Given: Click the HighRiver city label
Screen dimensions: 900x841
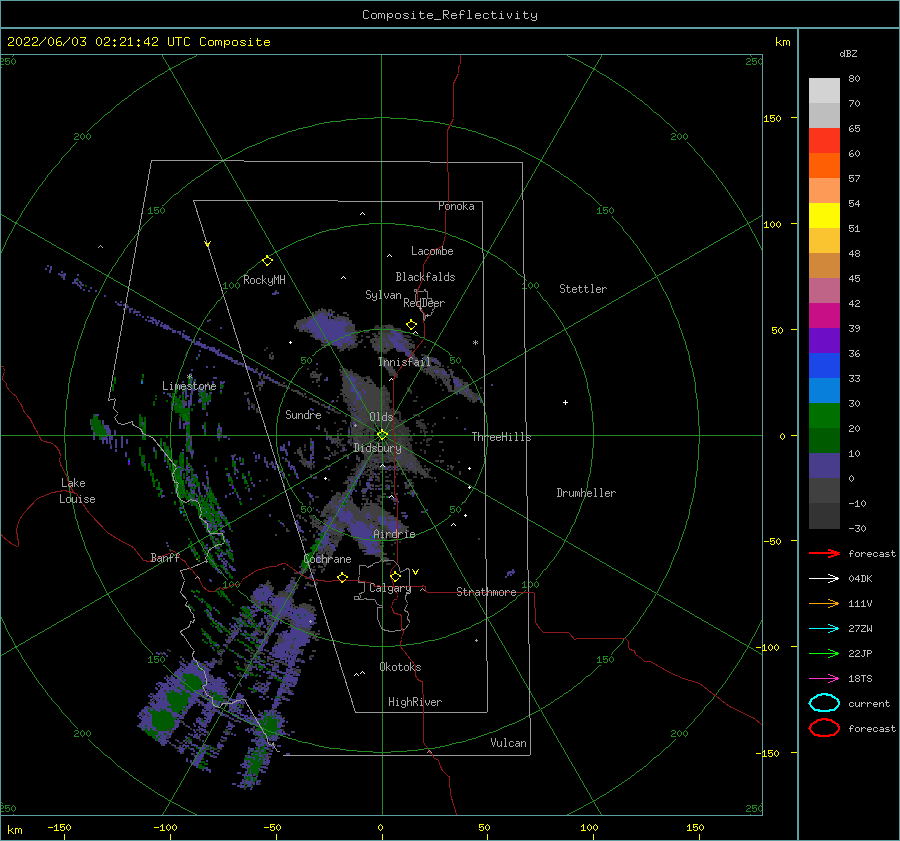Looking at the screenshot, I should (x=415, y=702).
